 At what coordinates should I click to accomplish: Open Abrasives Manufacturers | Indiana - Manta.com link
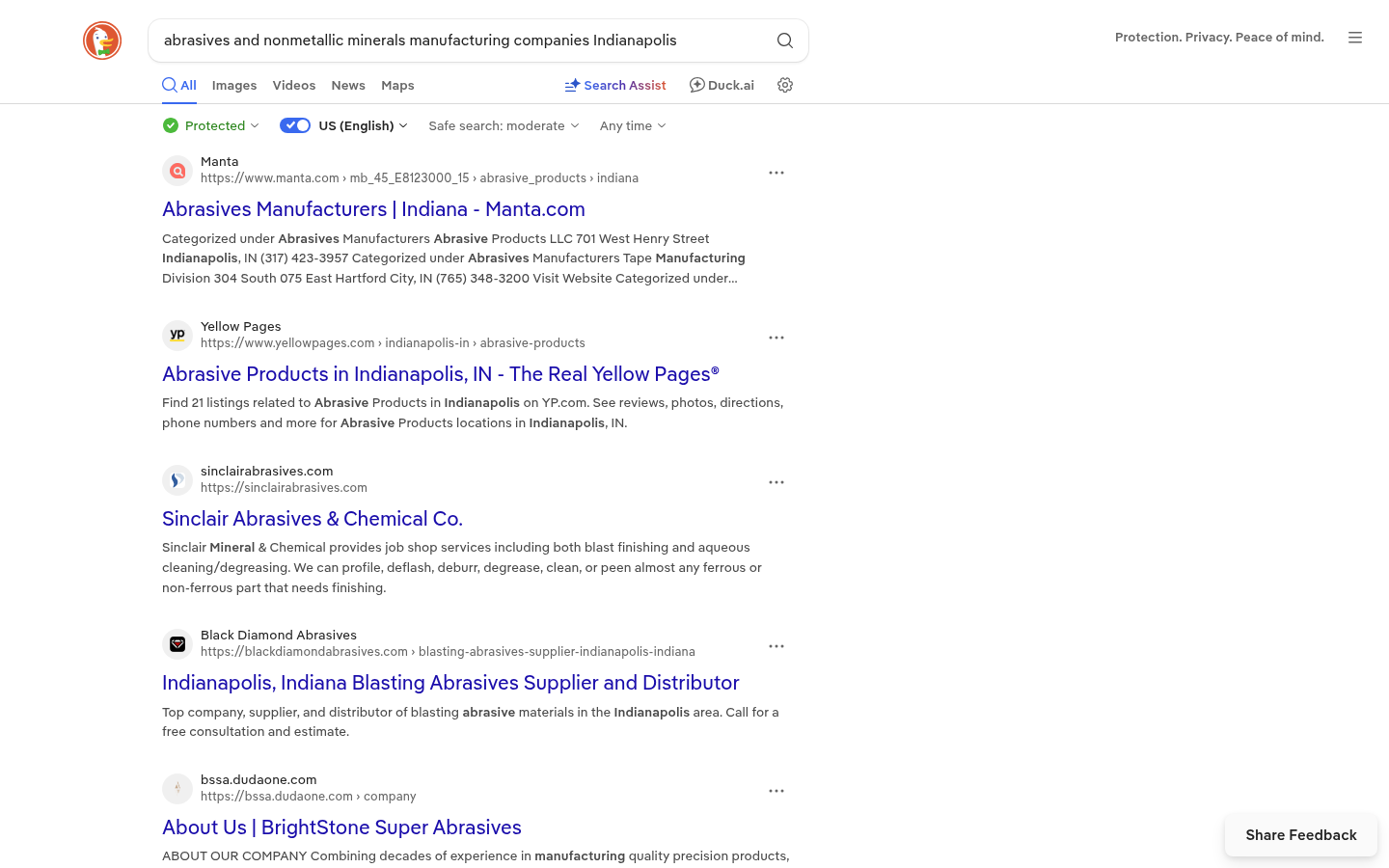373,209
